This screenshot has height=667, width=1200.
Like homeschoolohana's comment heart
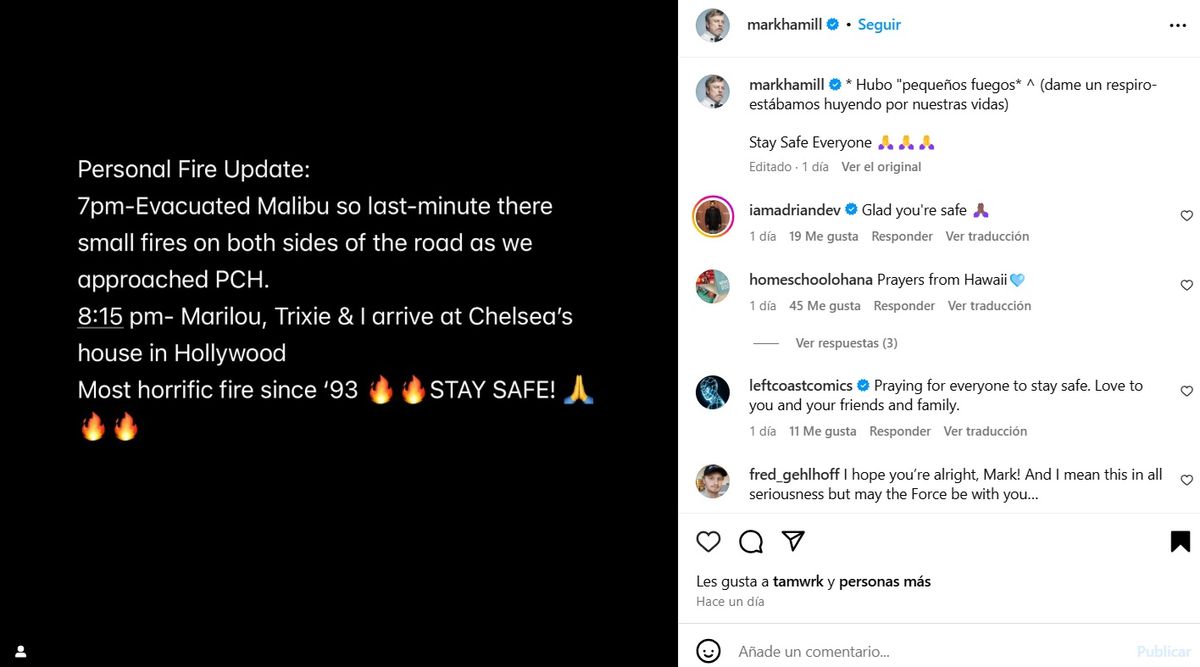[1187, 284]
